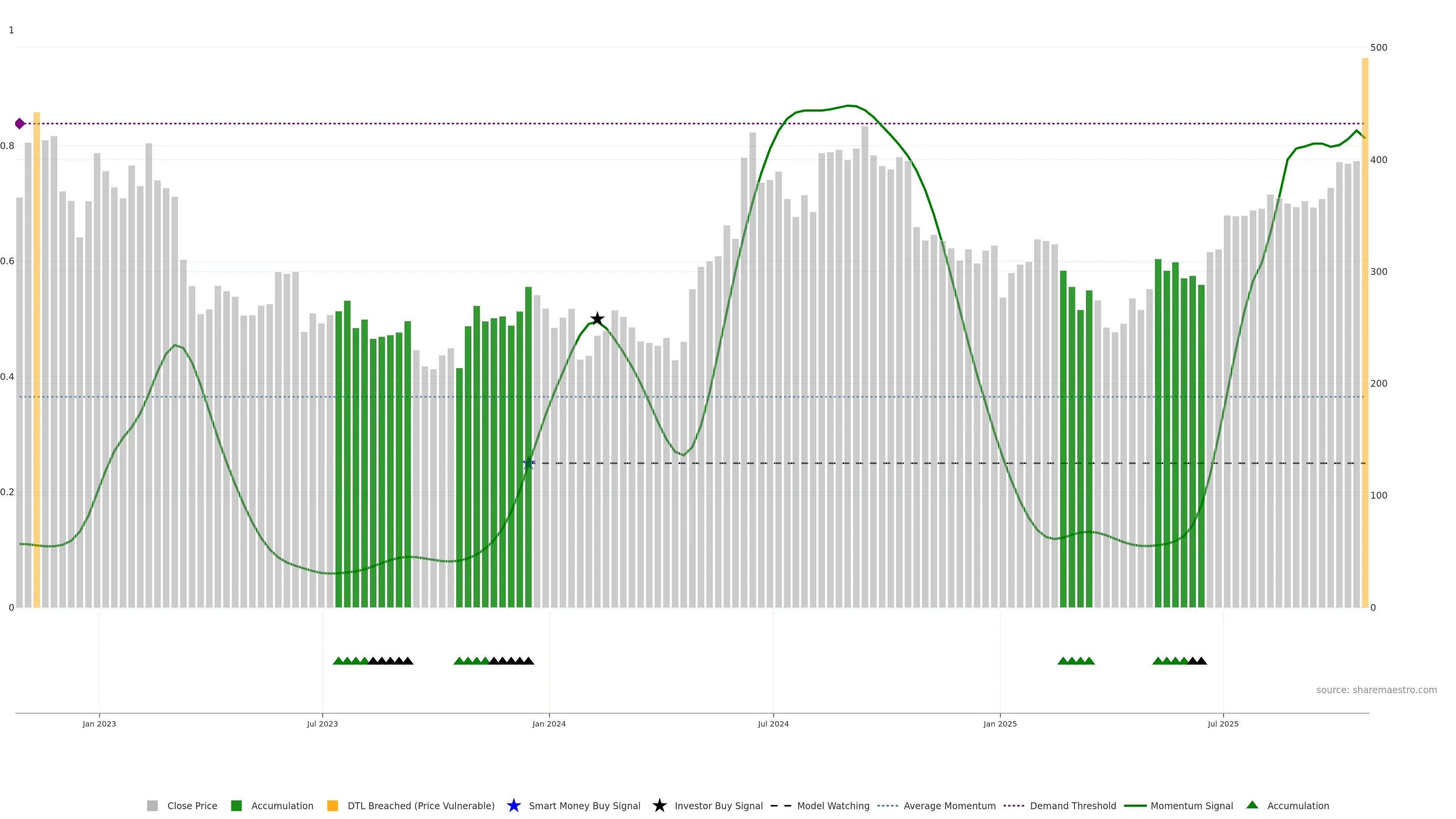Click the black star on the momentum curve
Viewport: 1456px width, 819px height.
(597, 319)
